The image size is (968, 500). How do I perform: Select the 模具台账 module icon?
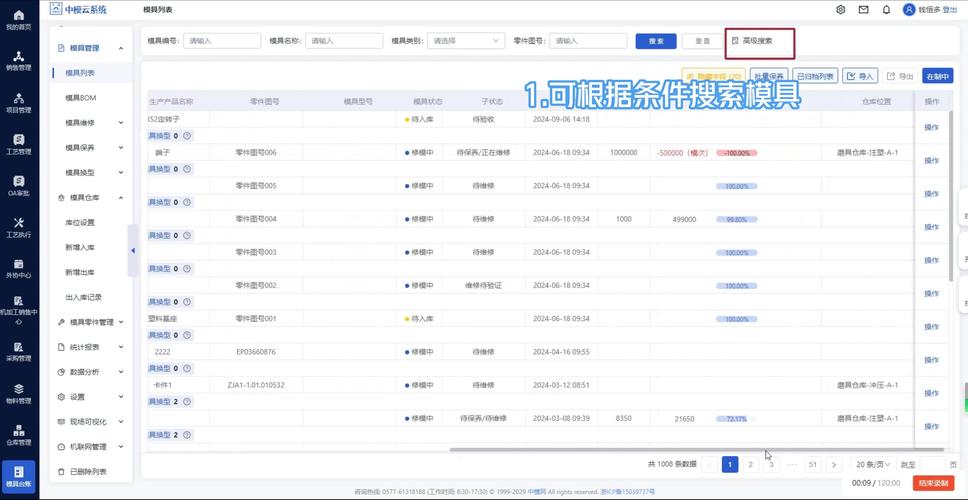point(19,477)
